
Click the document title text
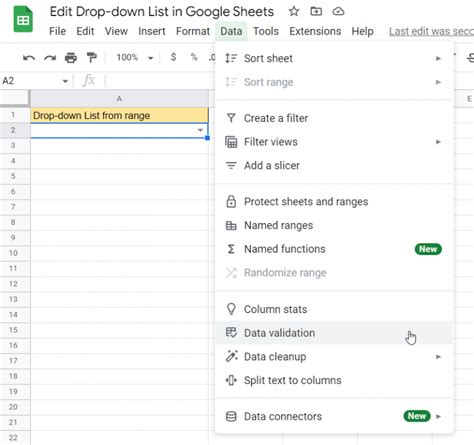(162, 12)
